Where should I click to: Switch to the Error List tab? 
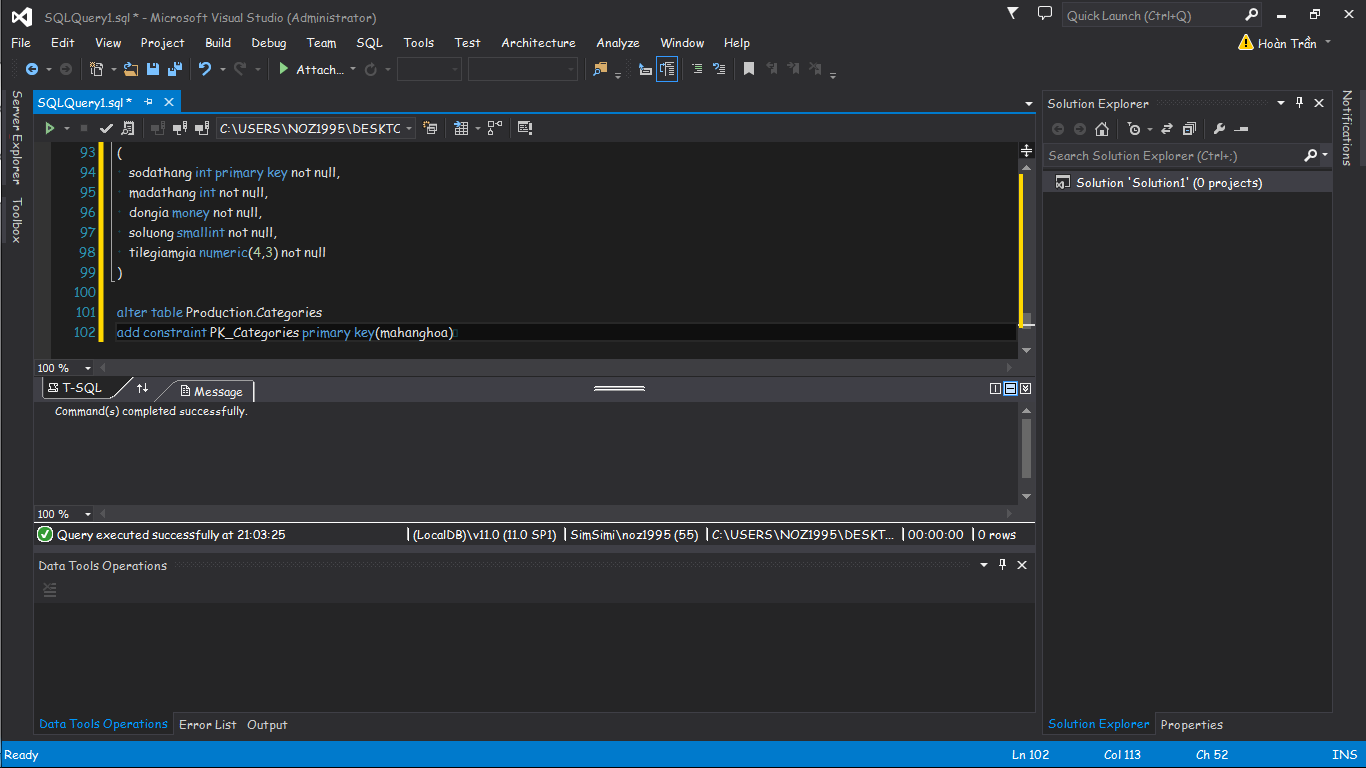[x=207, y=725]
